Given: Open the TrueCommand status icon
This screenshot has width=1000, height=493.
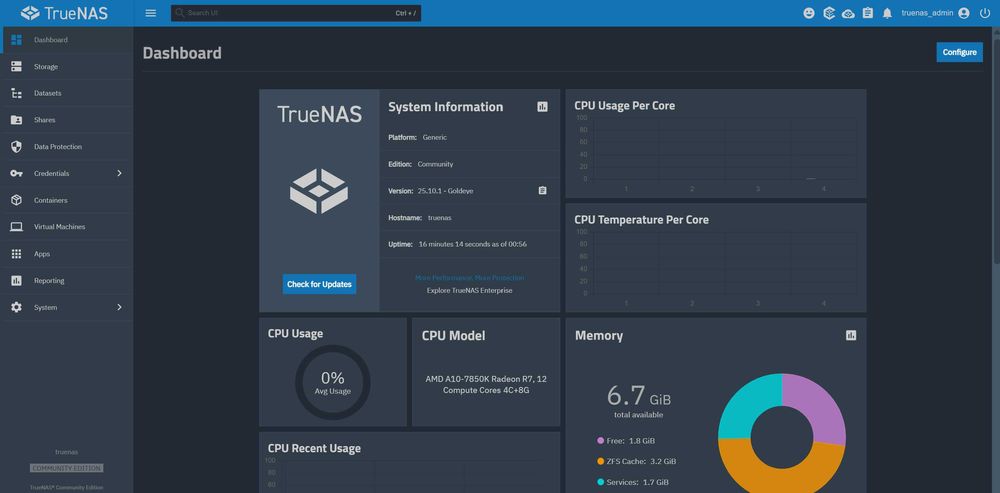Looking at the screenshot, I should point(828,13).
